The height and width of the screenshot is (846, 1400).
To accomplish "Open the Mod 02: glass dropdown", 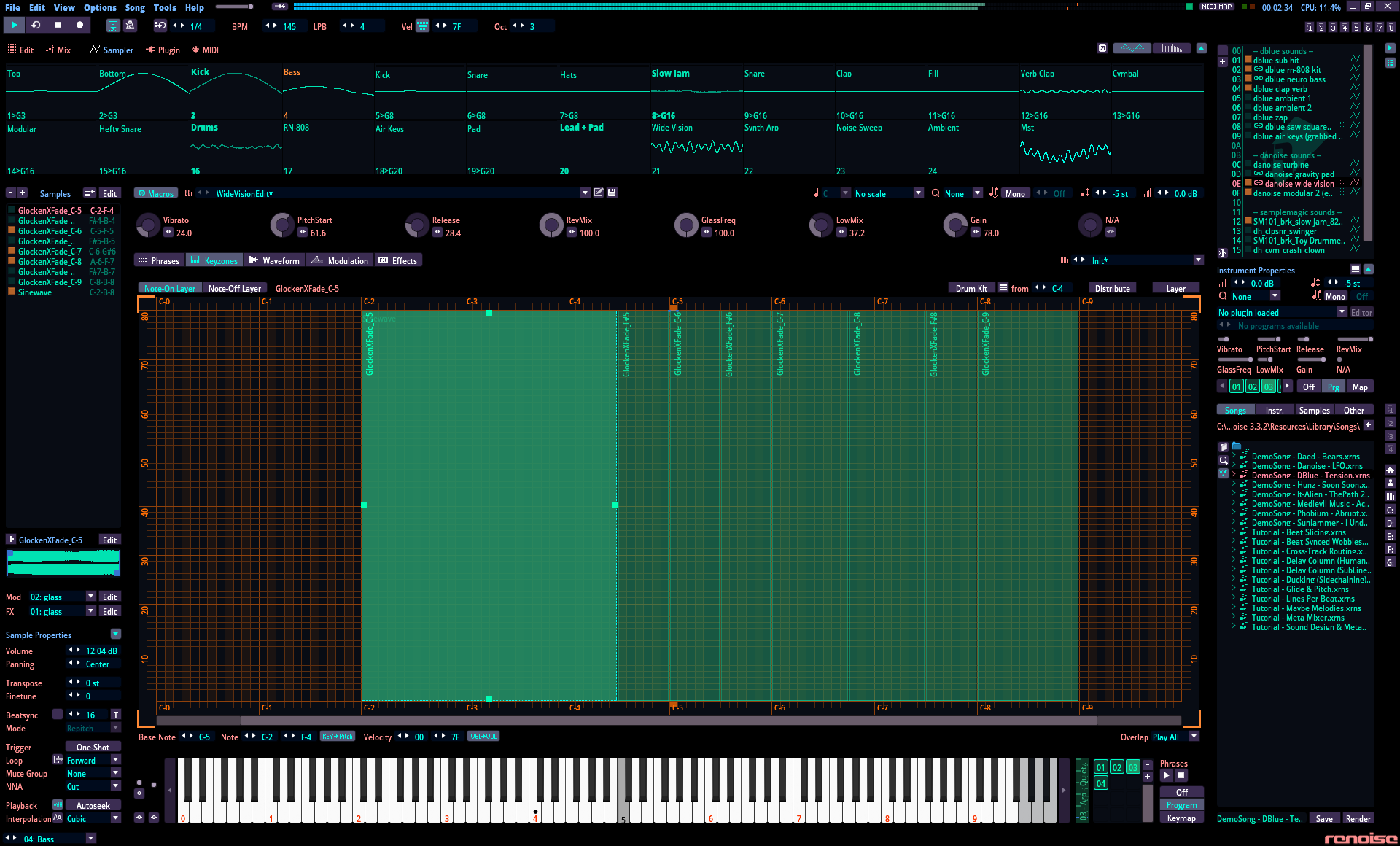I will click(91, 597).
